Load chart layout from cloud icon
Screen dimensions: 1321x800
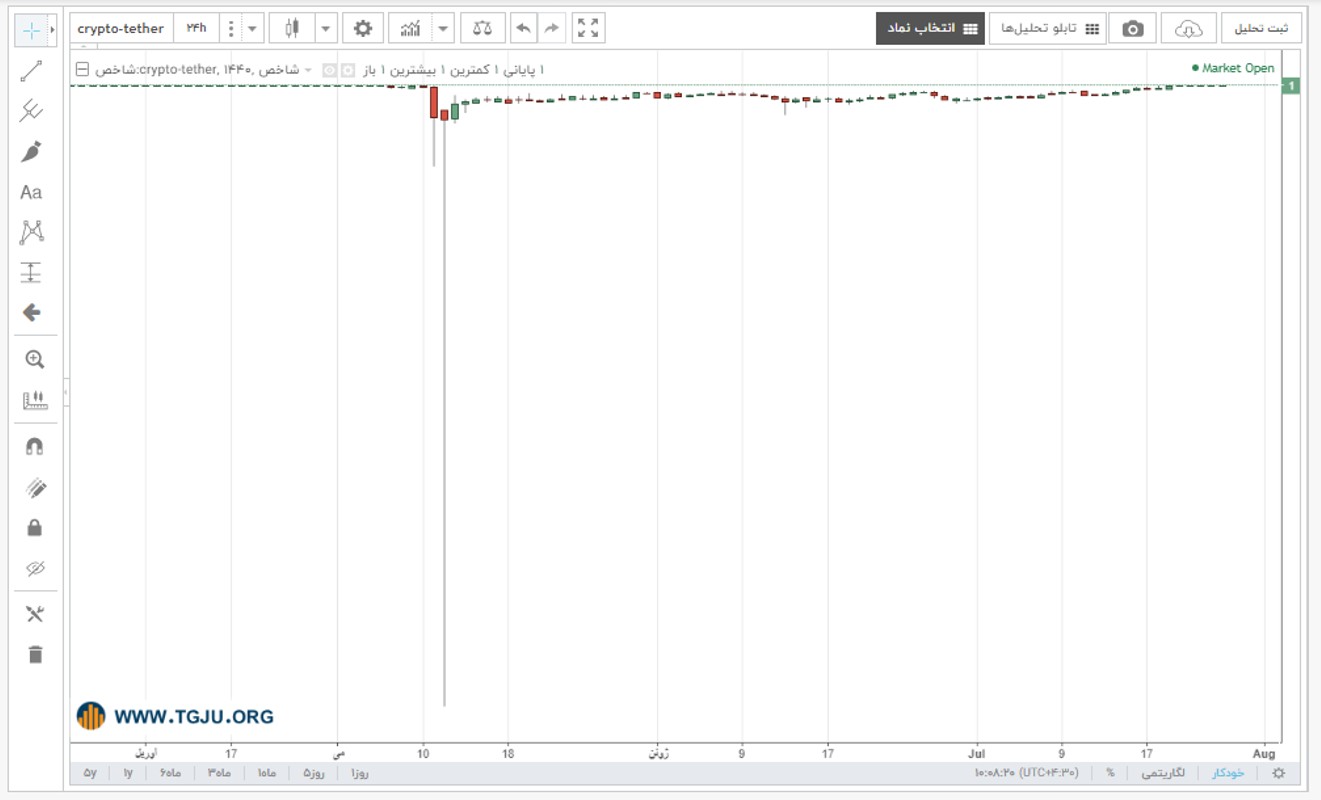point(1189,28)
